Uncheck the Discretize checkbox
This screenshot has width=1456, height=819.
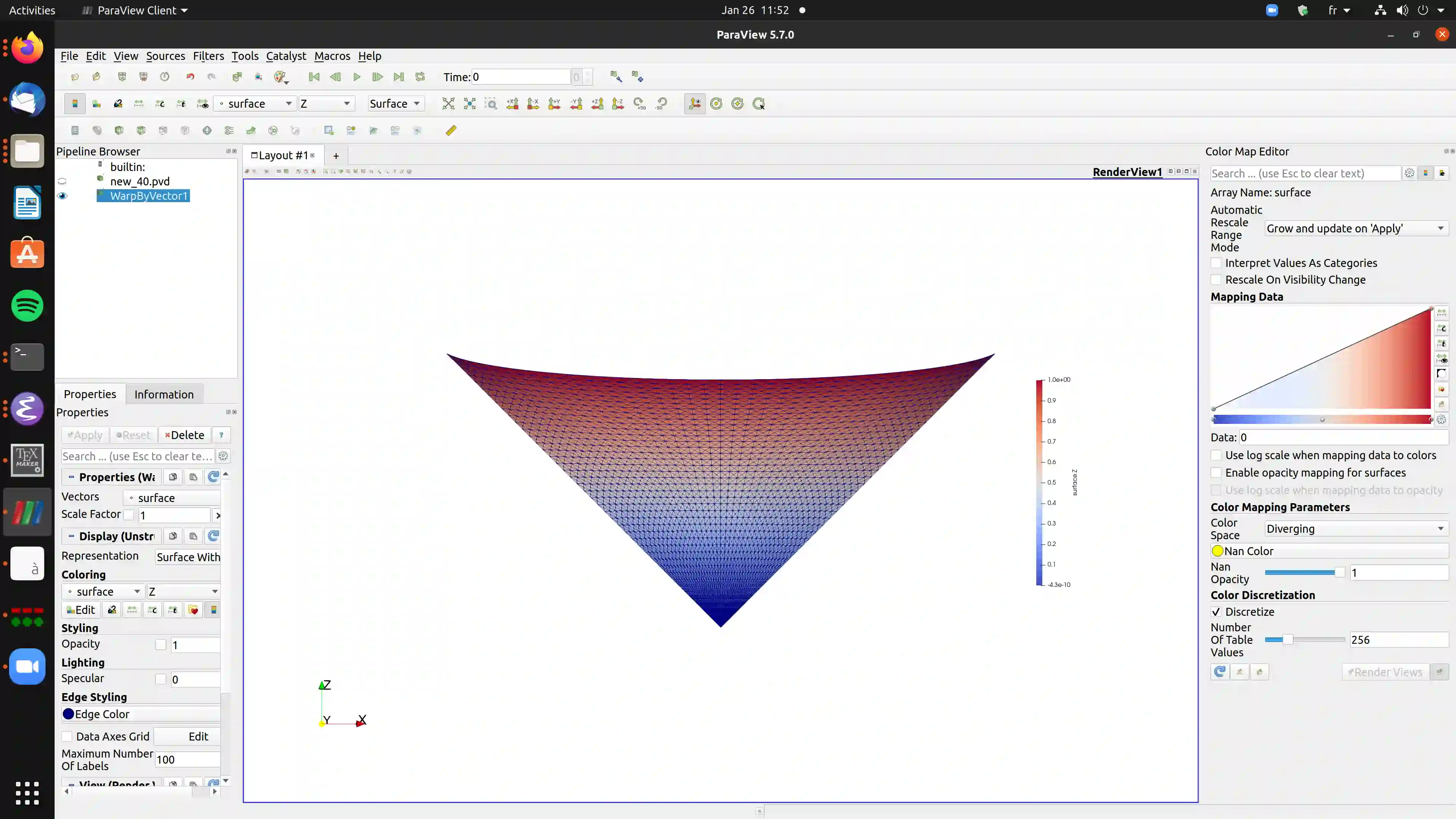point(1216,612)
